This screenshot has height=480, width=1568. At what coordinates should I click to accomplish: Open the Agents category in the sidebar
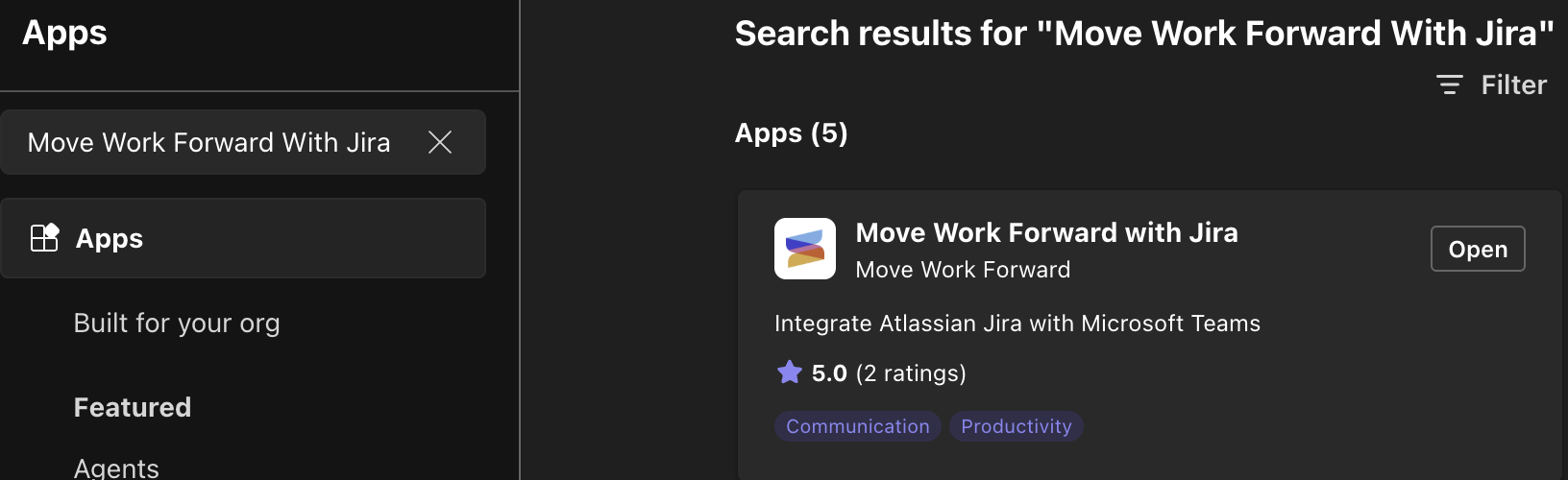pyautogui.click(x=116, y=468)
